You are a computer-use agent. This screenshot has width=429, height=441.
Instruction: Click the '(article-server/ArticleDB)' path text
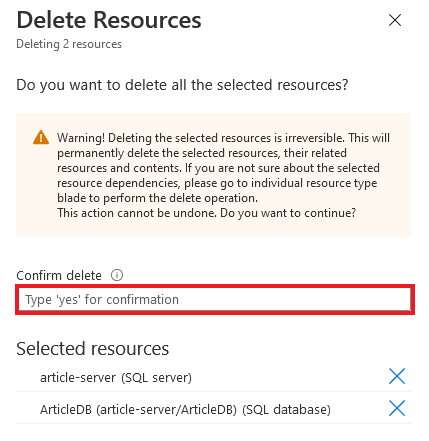166,409
